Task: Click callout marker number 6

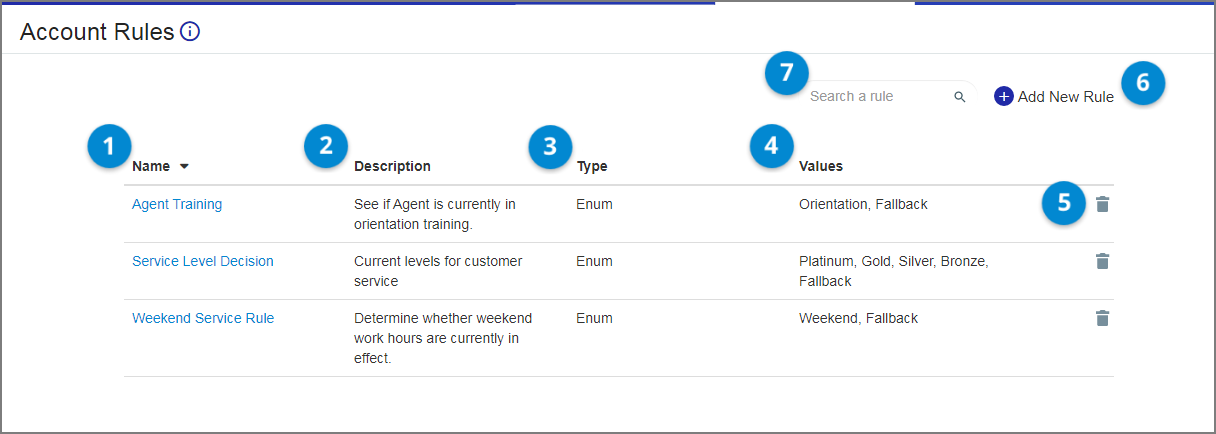Action: (x=1143, y=83)
